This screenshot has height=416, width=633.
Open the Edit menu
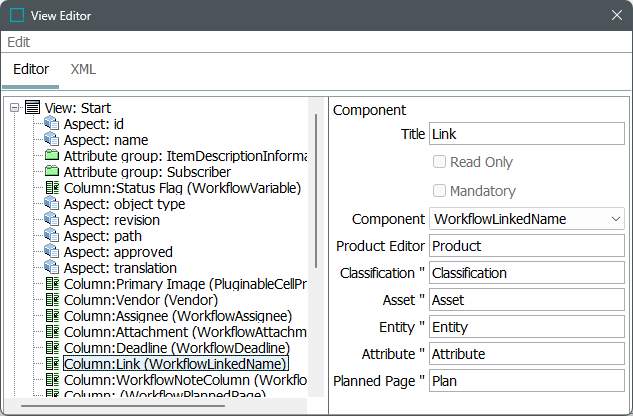[19, 42]
